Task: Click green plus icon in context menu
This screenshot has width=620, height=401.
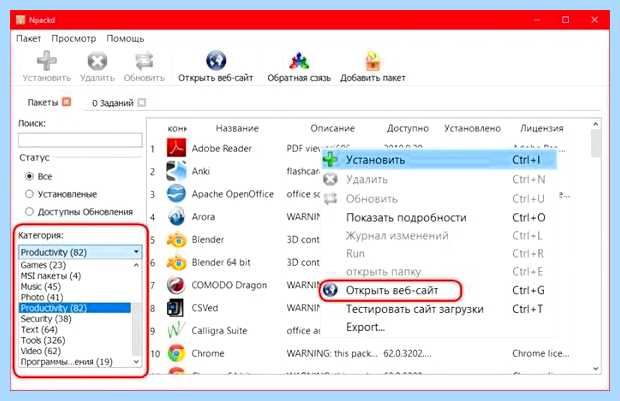Action: tap(330, 160)
